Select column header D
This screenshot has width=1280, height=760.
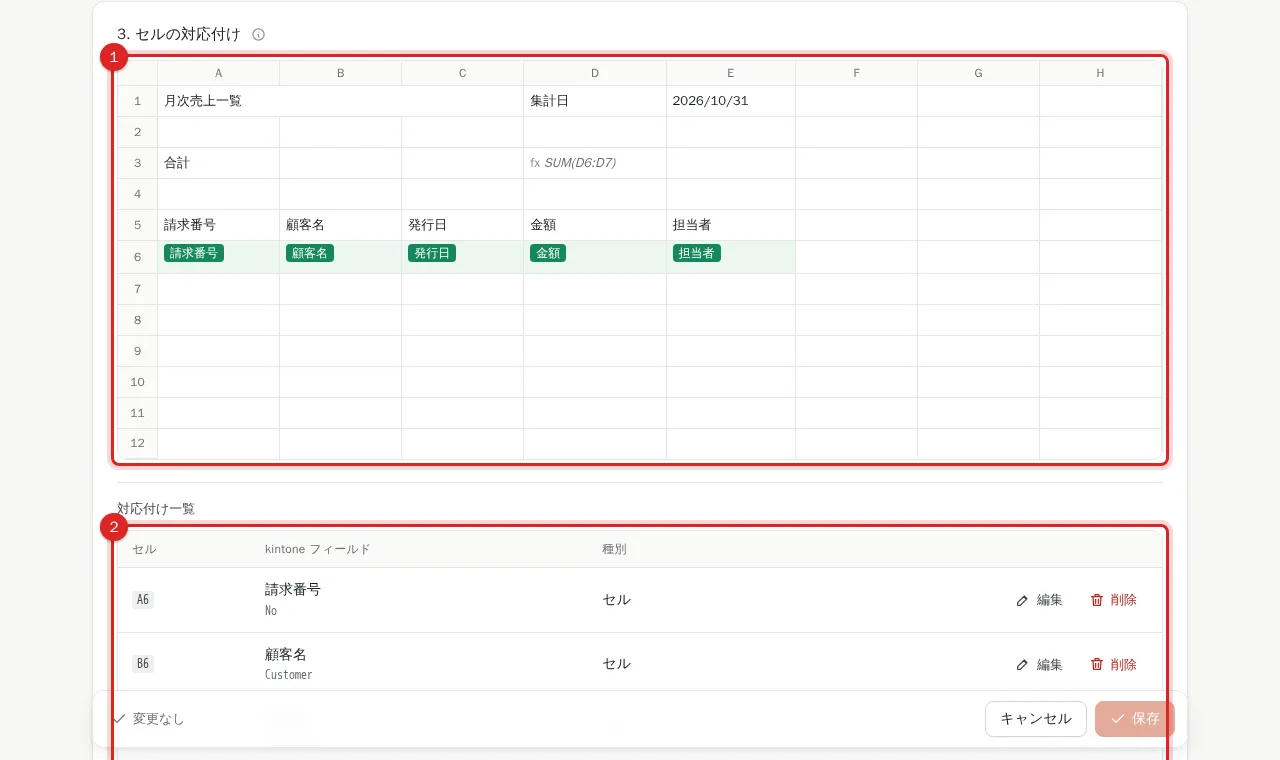pyautogui.click(x=595, y=73)
